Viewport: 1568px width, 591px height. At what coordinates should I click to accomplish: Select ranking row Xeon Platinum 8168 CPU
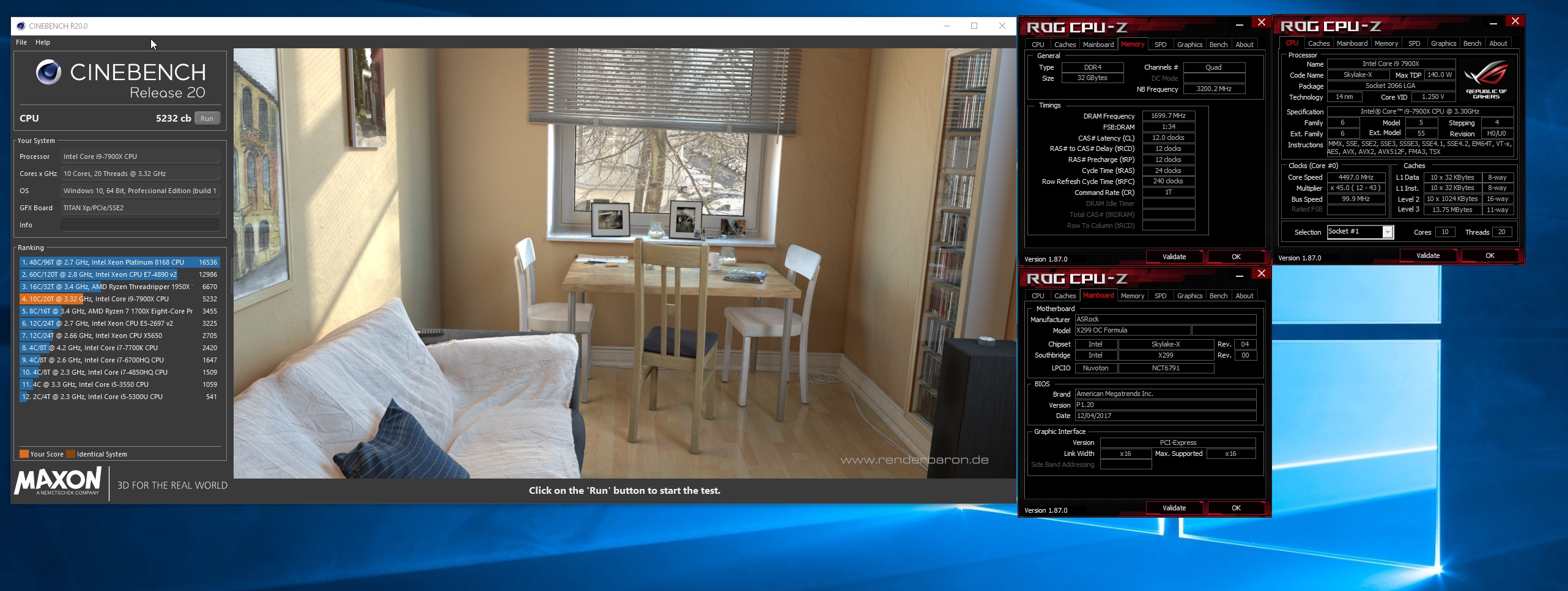click(x=119, y=262)
